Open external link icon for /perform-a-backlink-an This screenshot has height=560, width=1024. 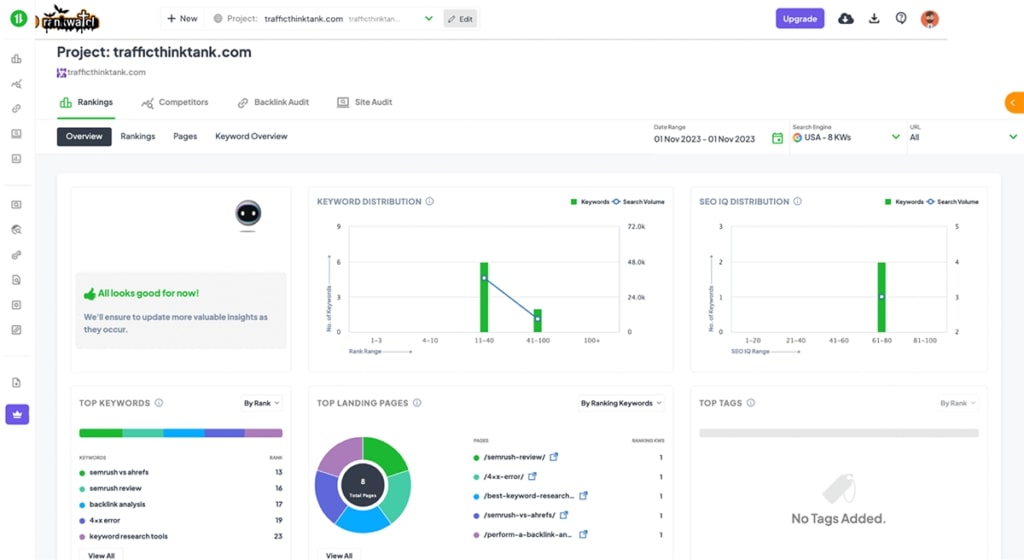click(x=583, y=534)
